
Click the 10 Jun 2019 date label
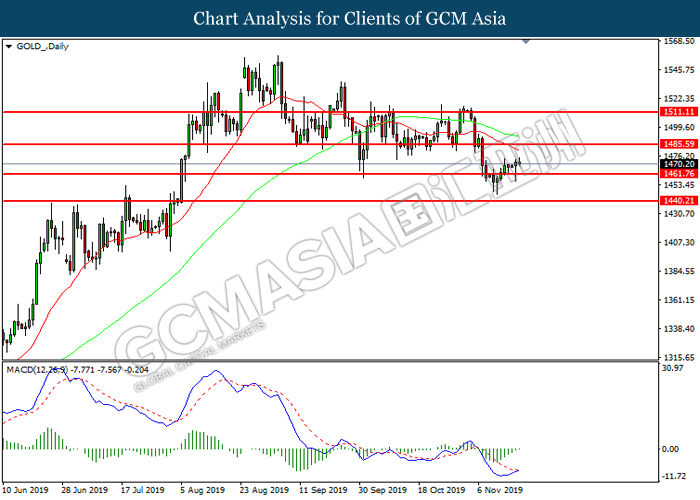[25, 490]
